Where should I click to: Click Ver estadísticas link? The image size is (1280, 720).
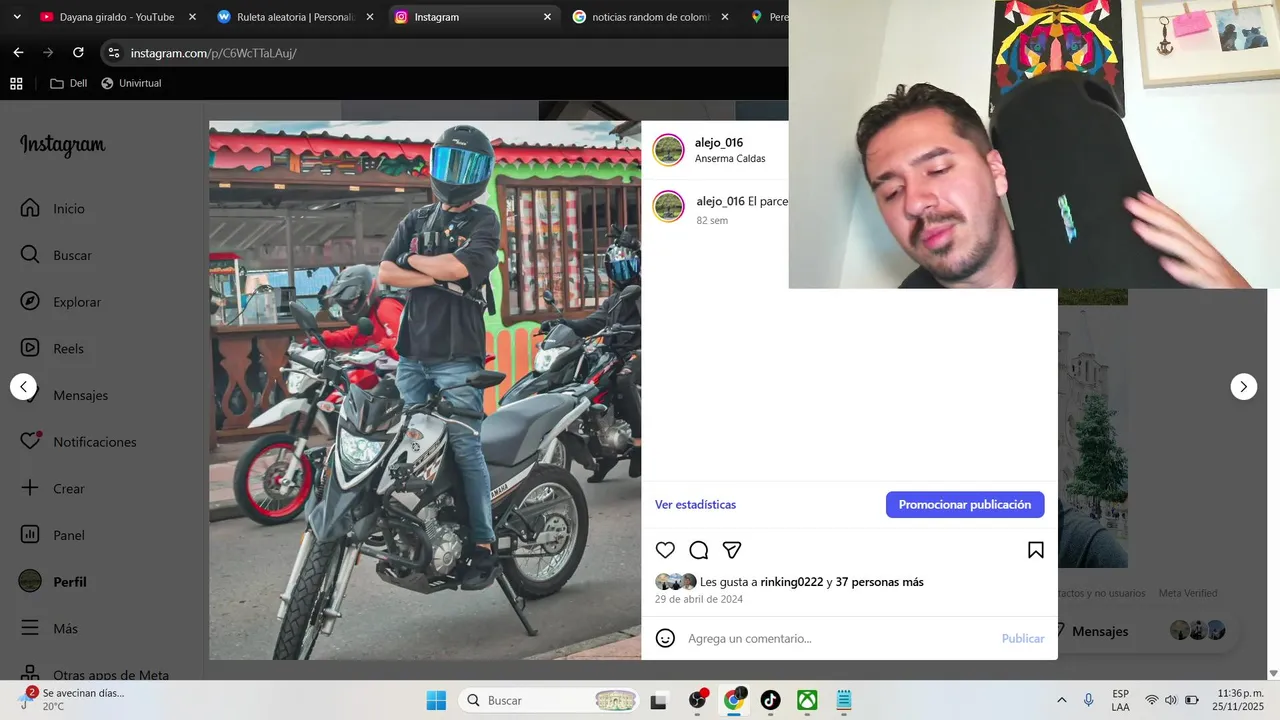click(x=695, y=505)
